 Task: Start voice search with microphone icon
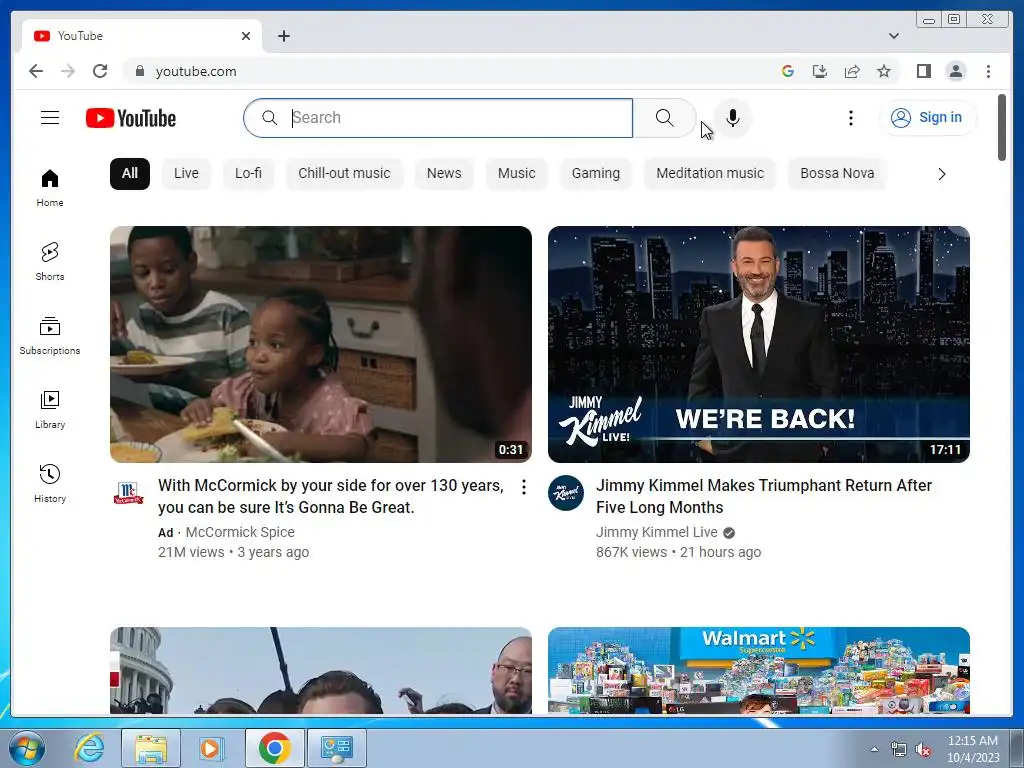click(x=733, y=118)
